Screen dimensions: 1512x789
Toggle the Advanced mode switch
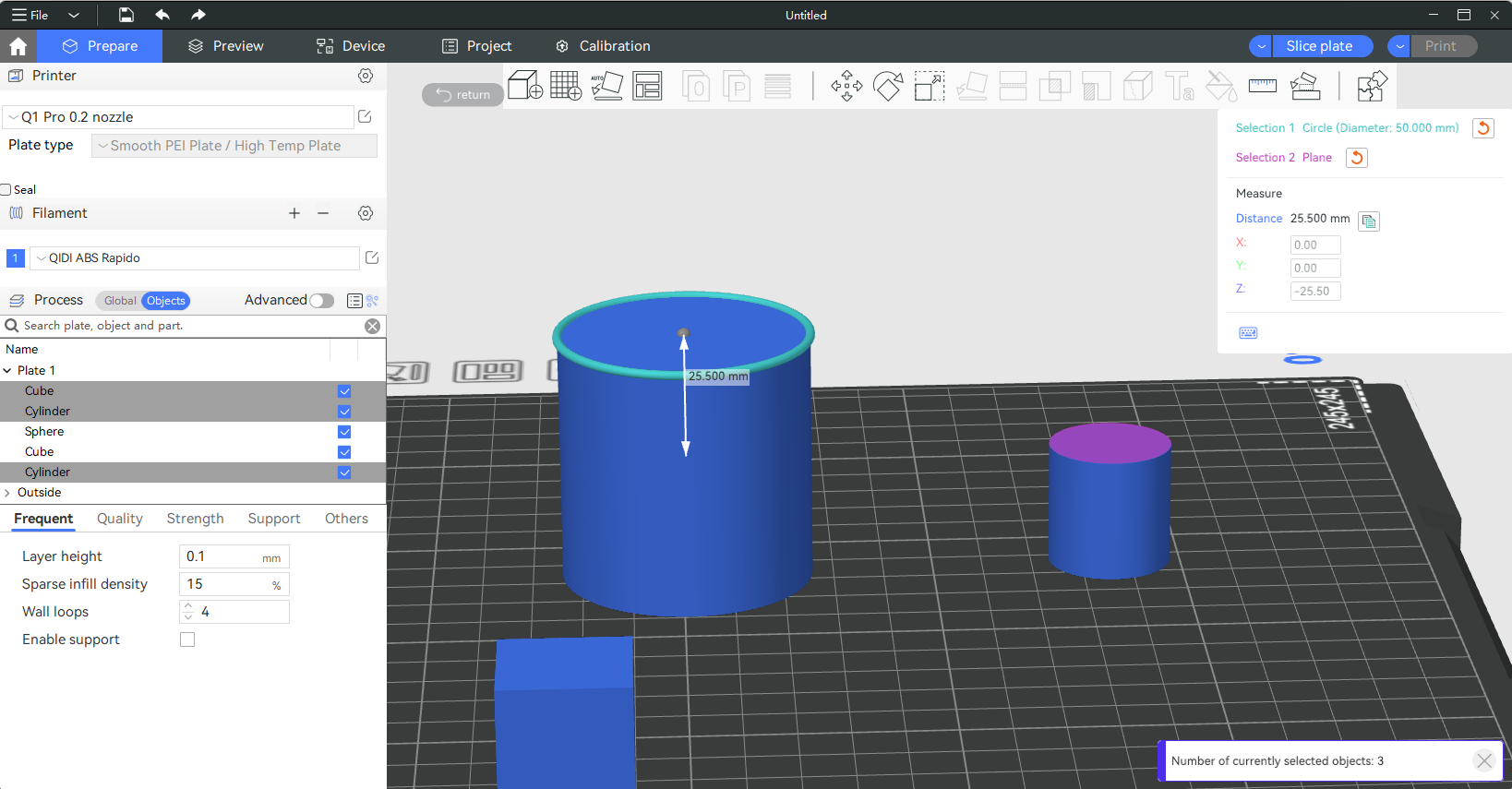321,301
